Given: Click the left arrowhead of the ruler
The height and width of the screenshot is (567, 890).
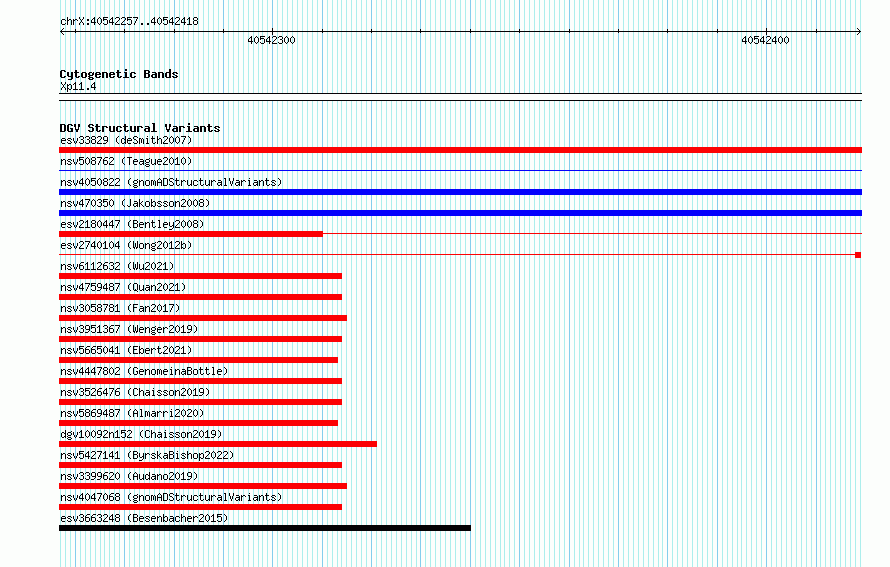Looking at the screenshot, I should 62,32.
